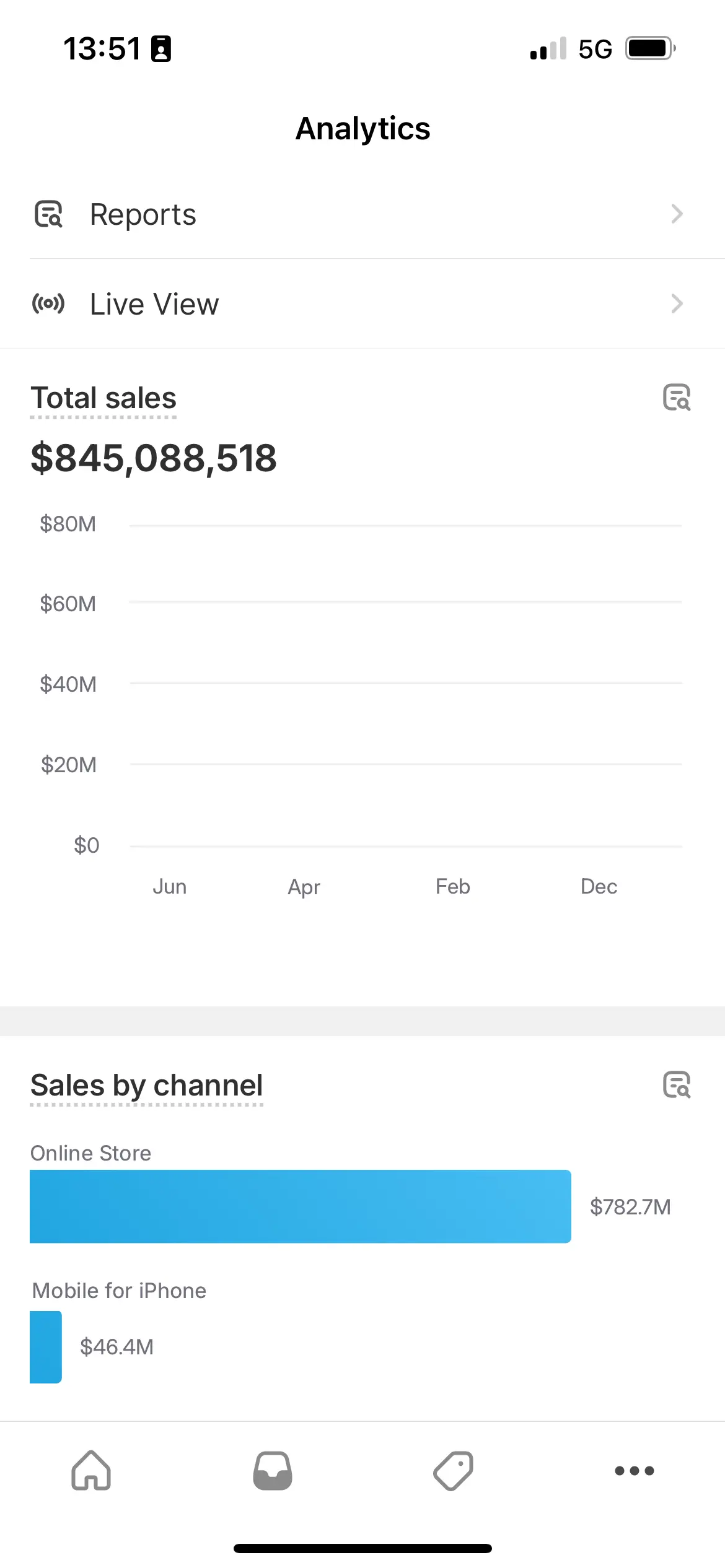The image size is (725, 1568).
Task: Tap the Live View label
Action: (x=154, y=304)
